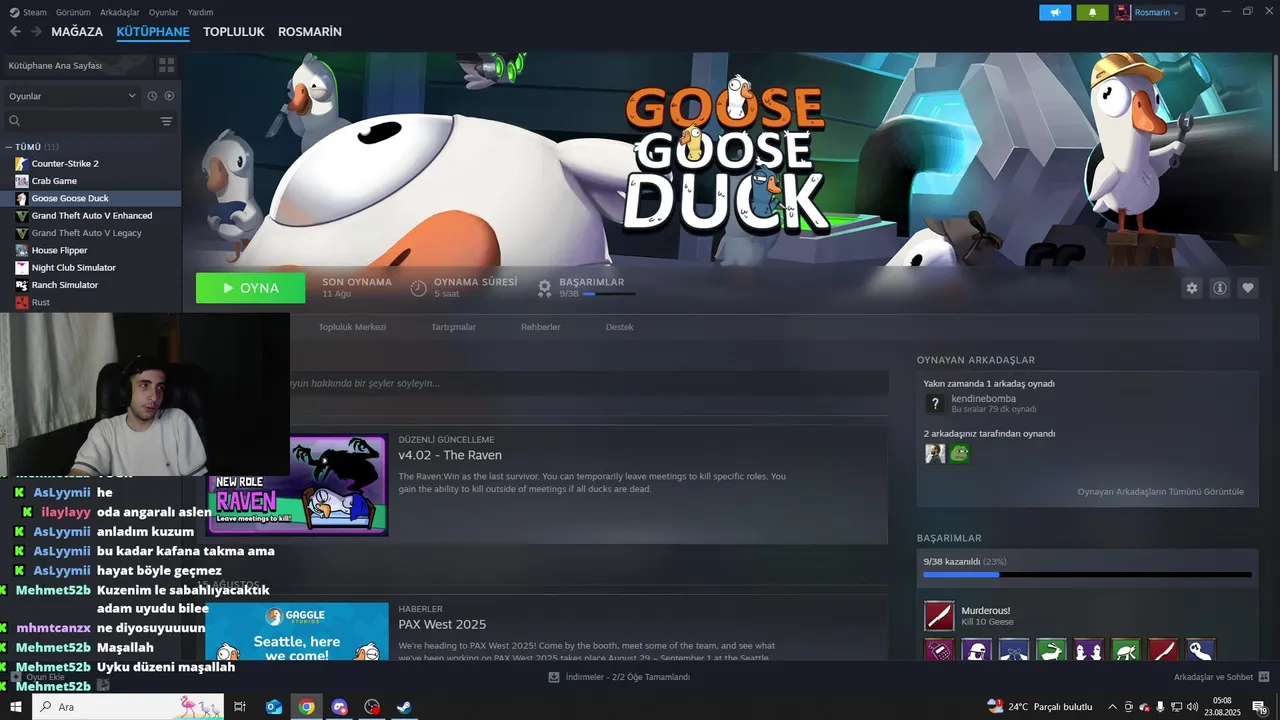
Task: Select Rust in library list
Action: click(x=40, y=302)
